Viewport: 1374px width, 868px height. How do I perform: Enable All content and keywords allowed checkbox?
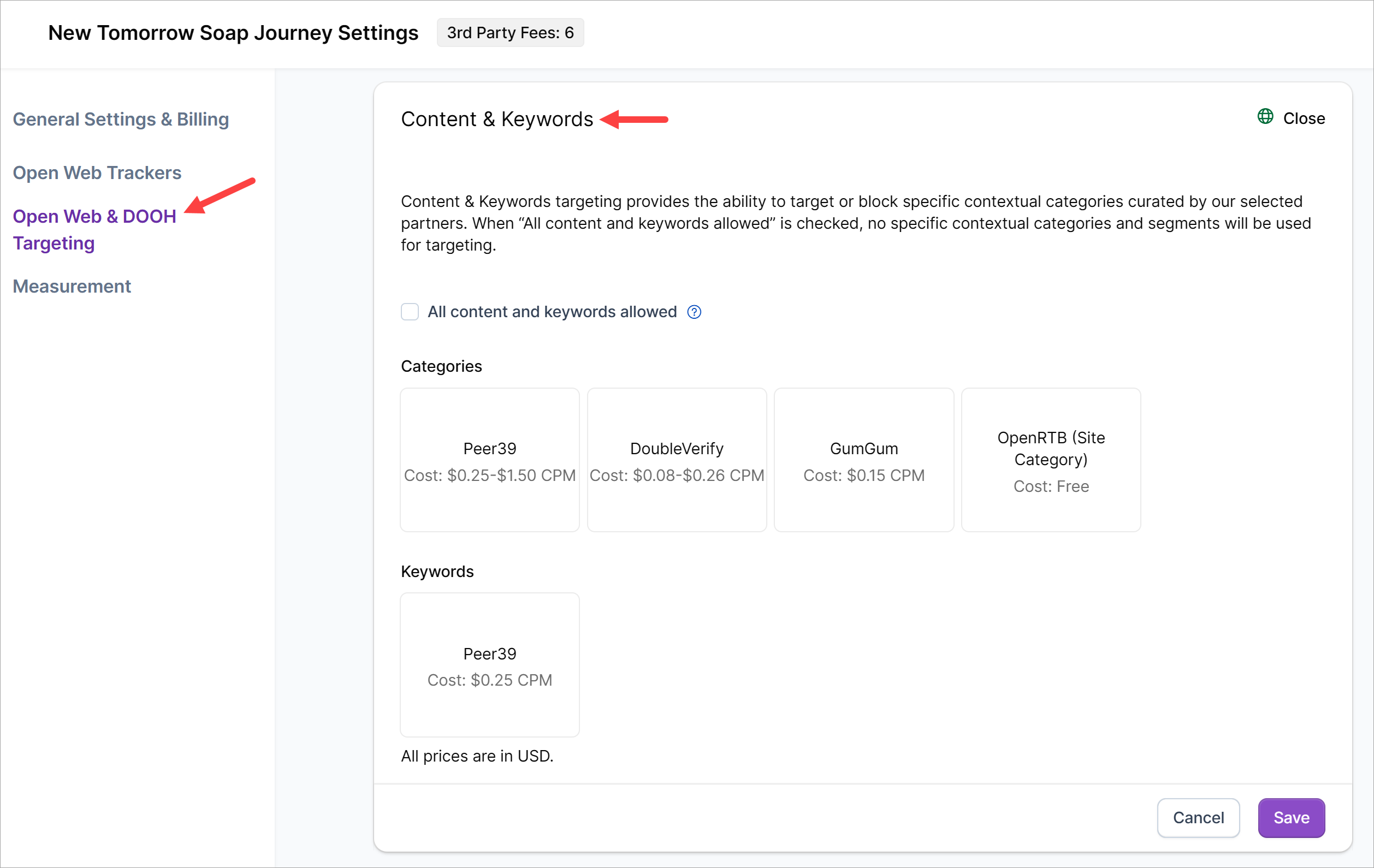coord(410,312)
